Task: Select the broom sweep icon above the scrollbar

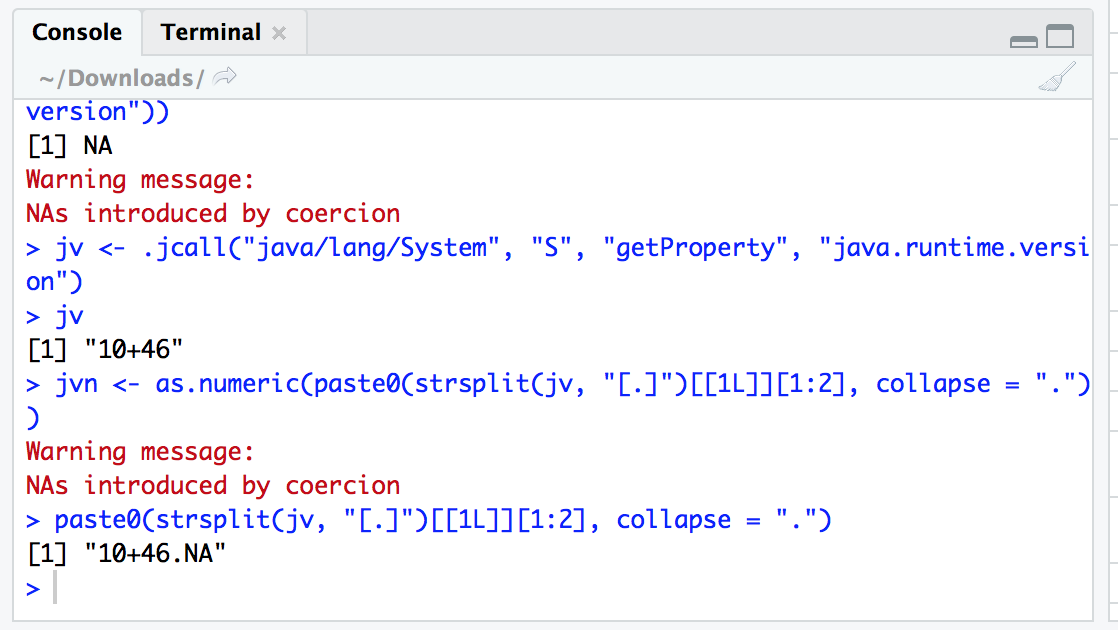Action: [x=1056, y=76]
